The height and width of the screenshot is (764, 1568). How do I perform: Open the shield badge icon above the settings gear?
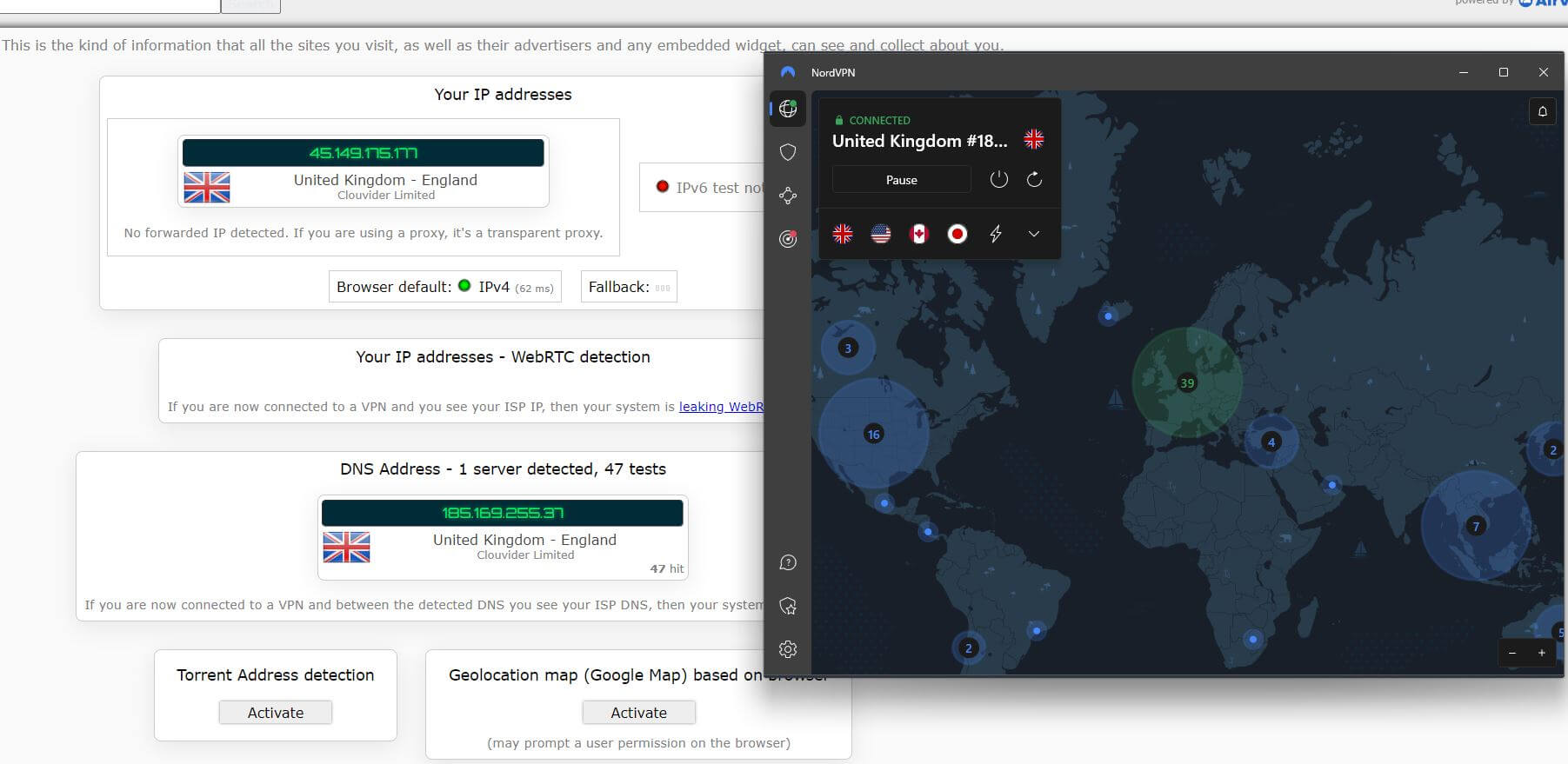pyautogui.click(x=788, y=606)
